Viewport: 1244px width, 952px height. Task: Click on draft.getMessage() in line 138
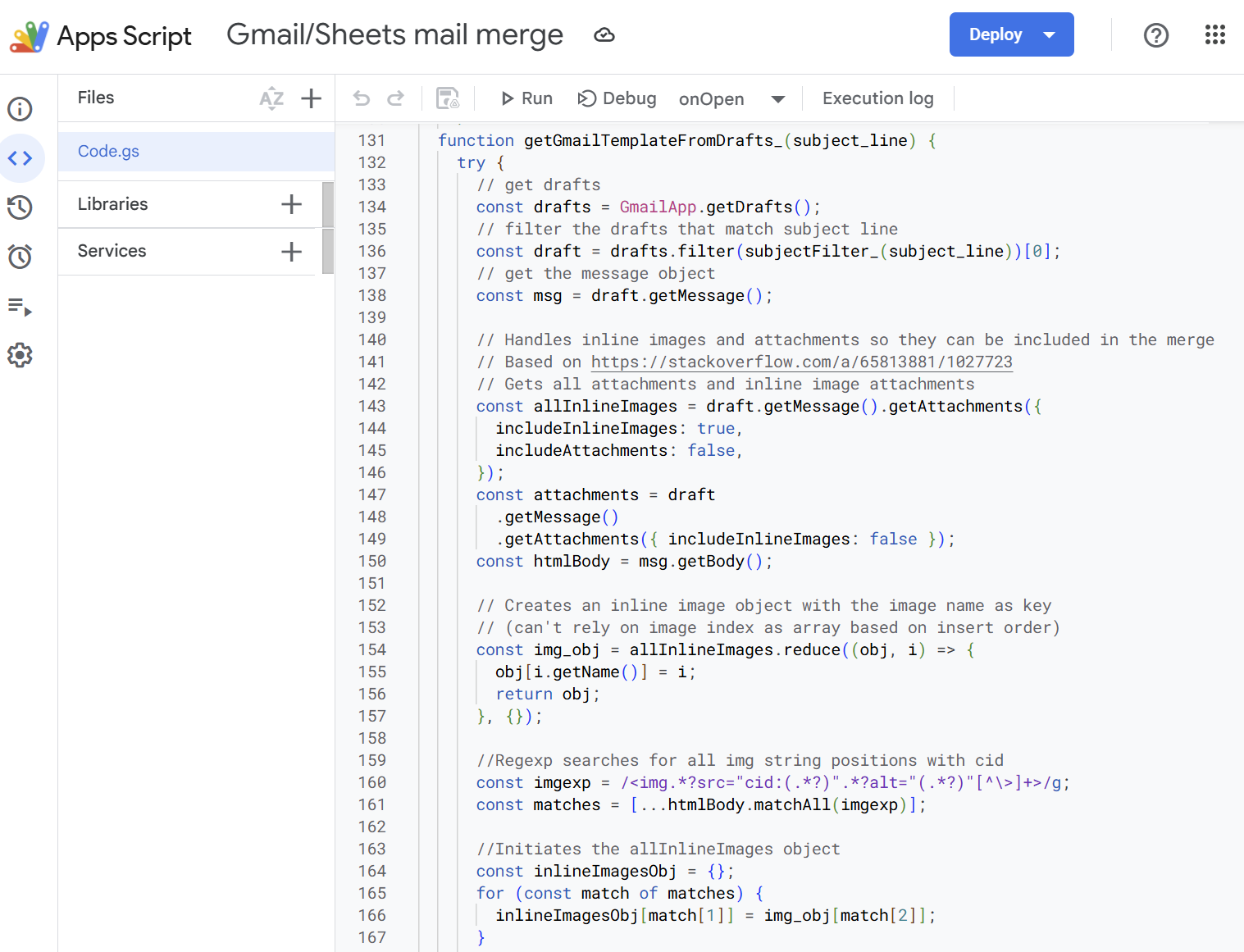tap(677, 295)
